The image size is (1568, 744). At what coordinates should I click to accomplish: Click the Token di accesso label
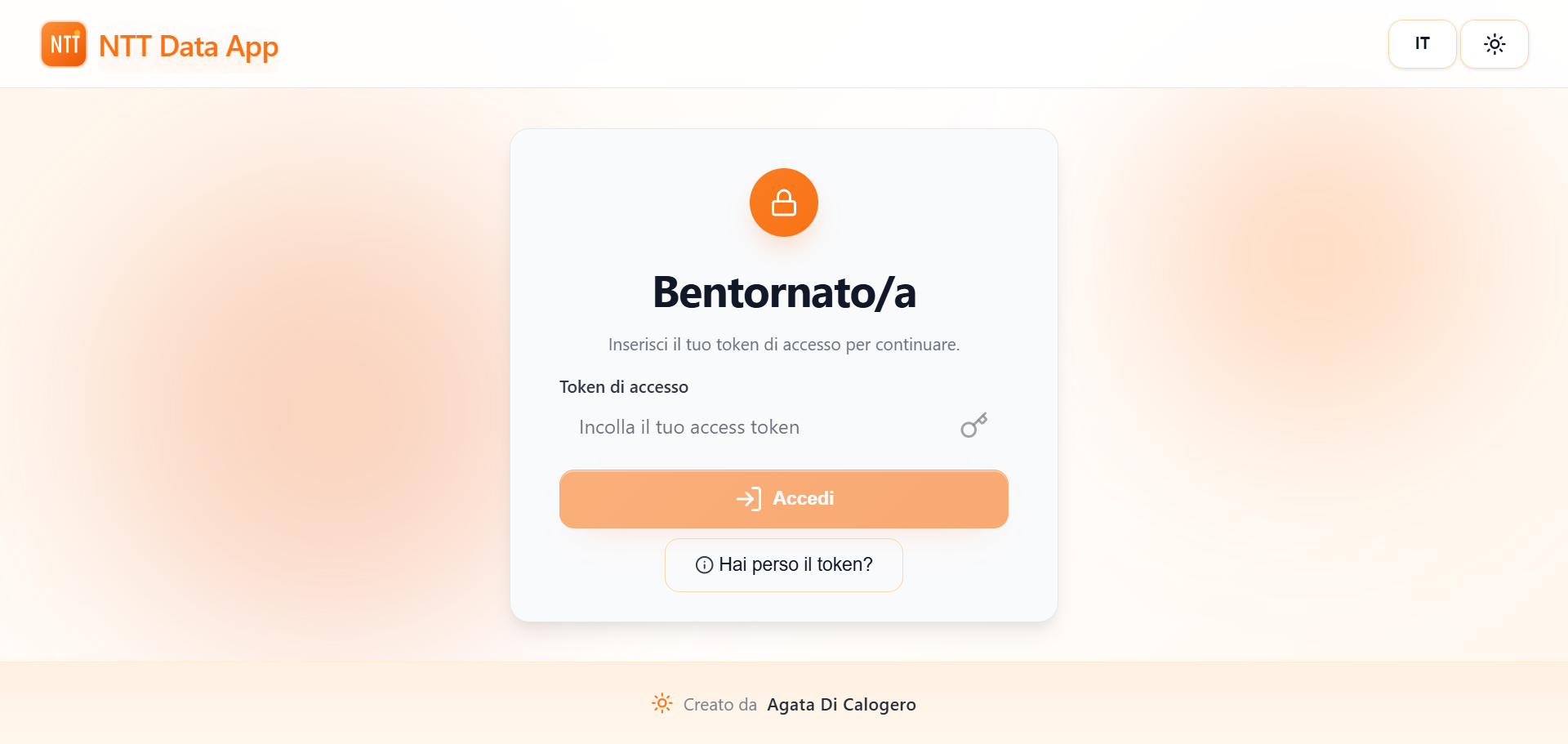[x=623, y=386]
